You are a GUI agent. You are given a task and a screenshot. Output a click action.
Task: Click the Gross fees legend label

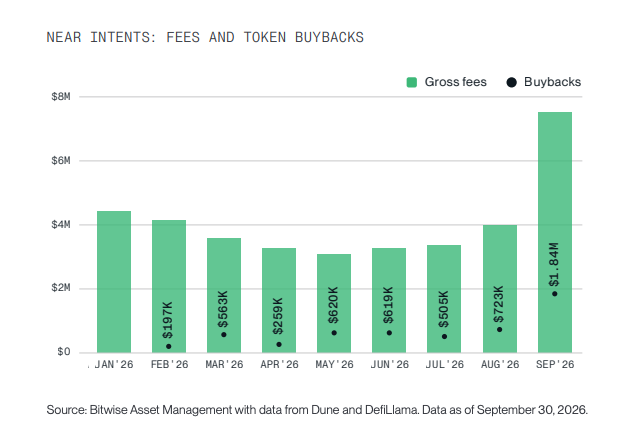[455, 82]
